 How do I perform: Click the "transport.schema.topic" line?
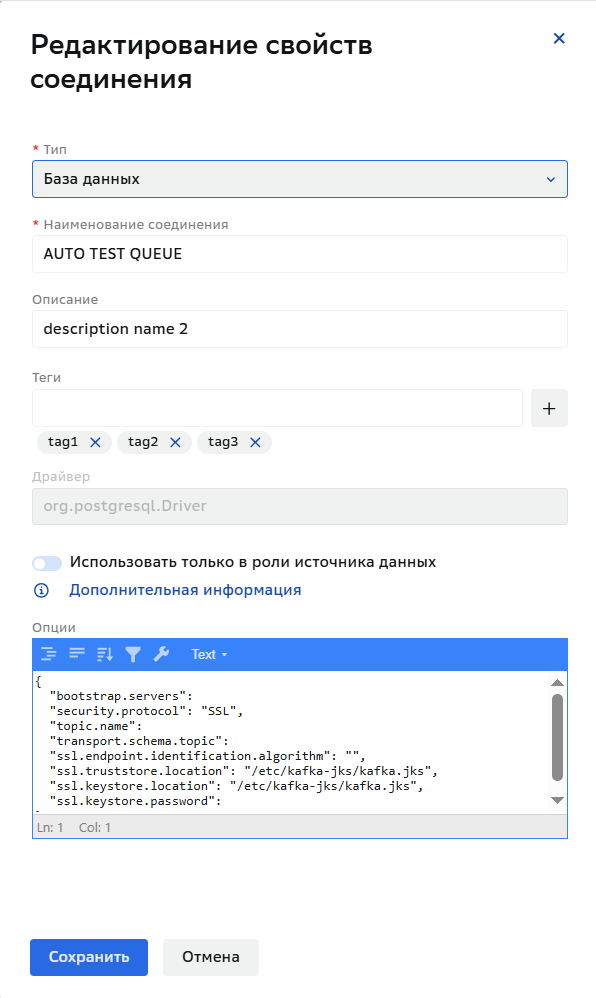pos(139,741)
